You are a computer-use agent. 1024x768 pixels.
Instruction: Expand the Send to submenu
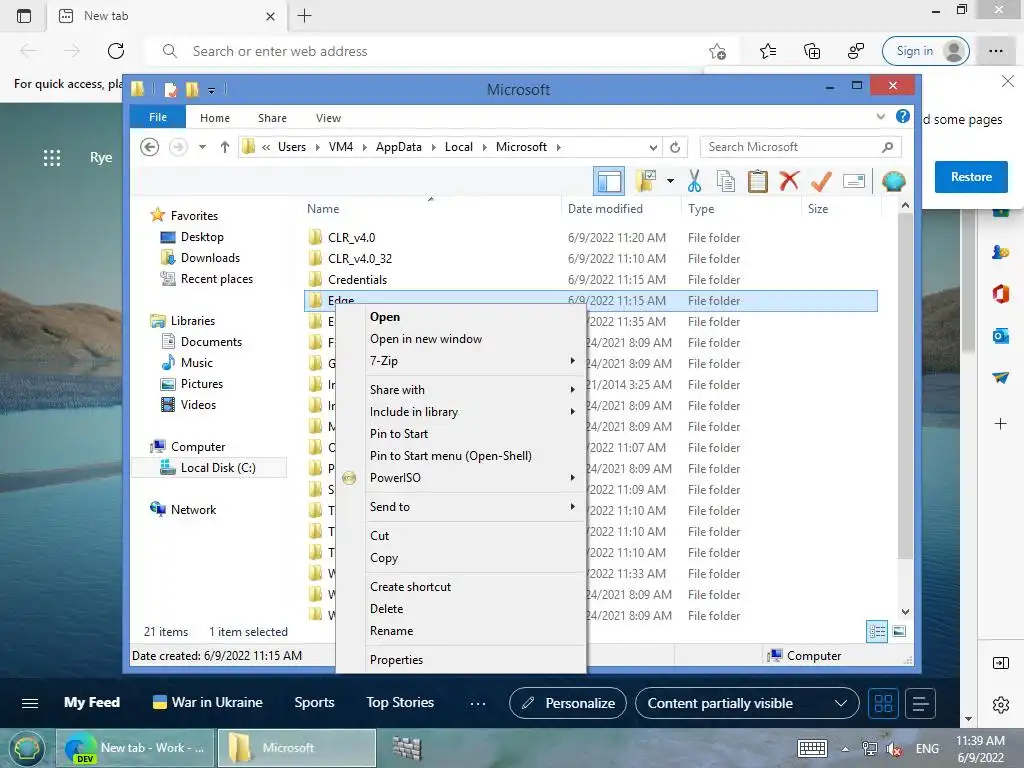point(461,506)
